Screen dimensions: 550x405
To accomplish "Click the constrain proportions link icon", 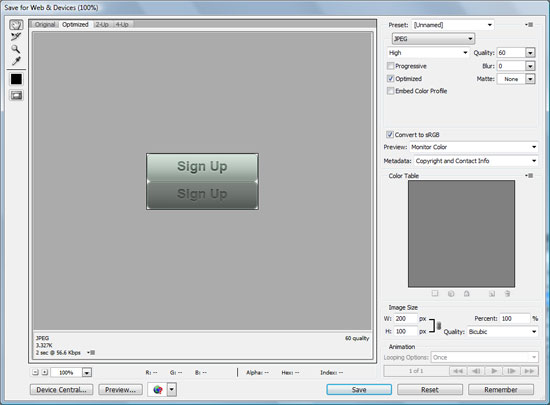I will [438, 326].
